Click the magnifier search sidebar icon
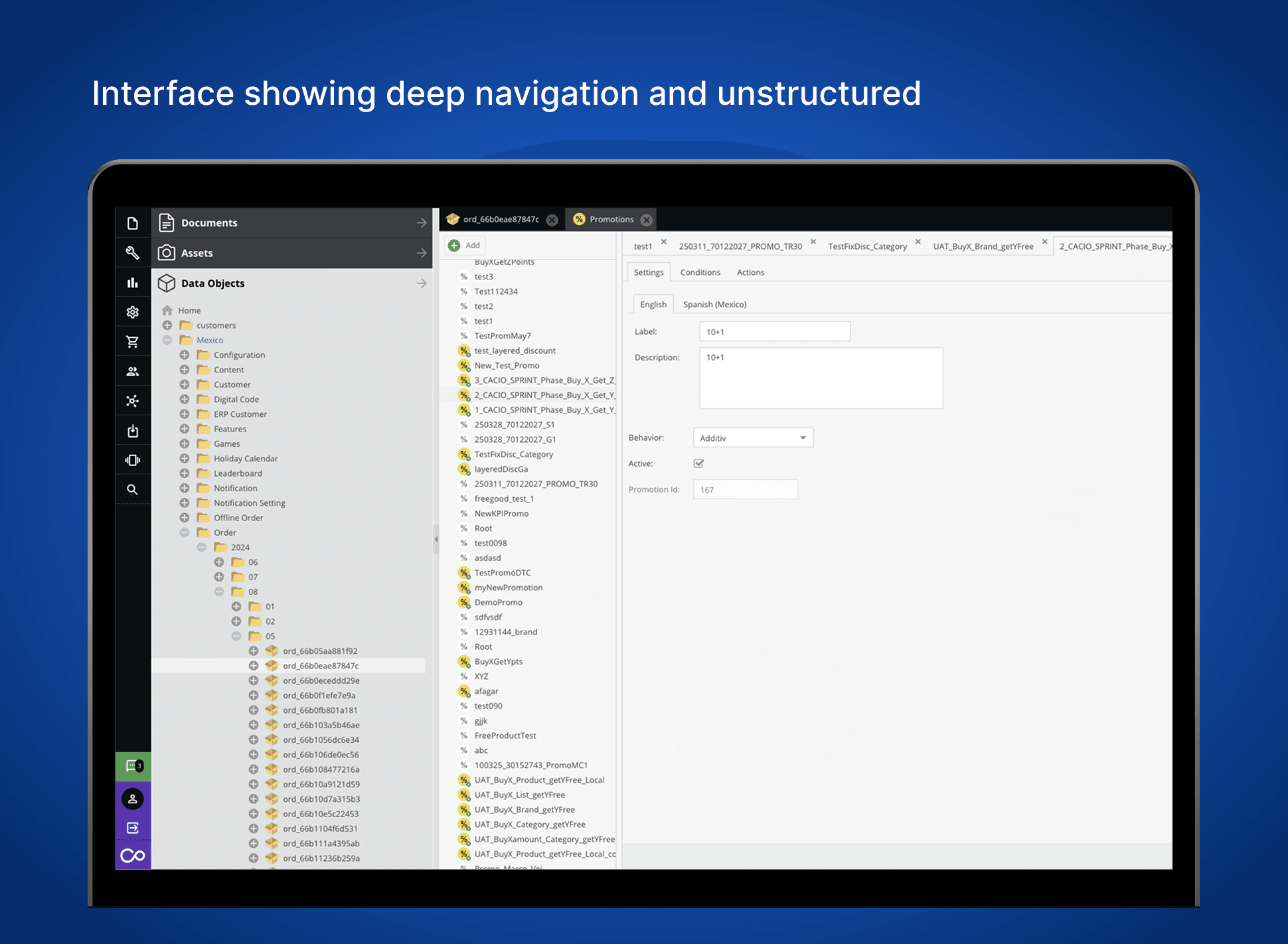 (132, 489)
